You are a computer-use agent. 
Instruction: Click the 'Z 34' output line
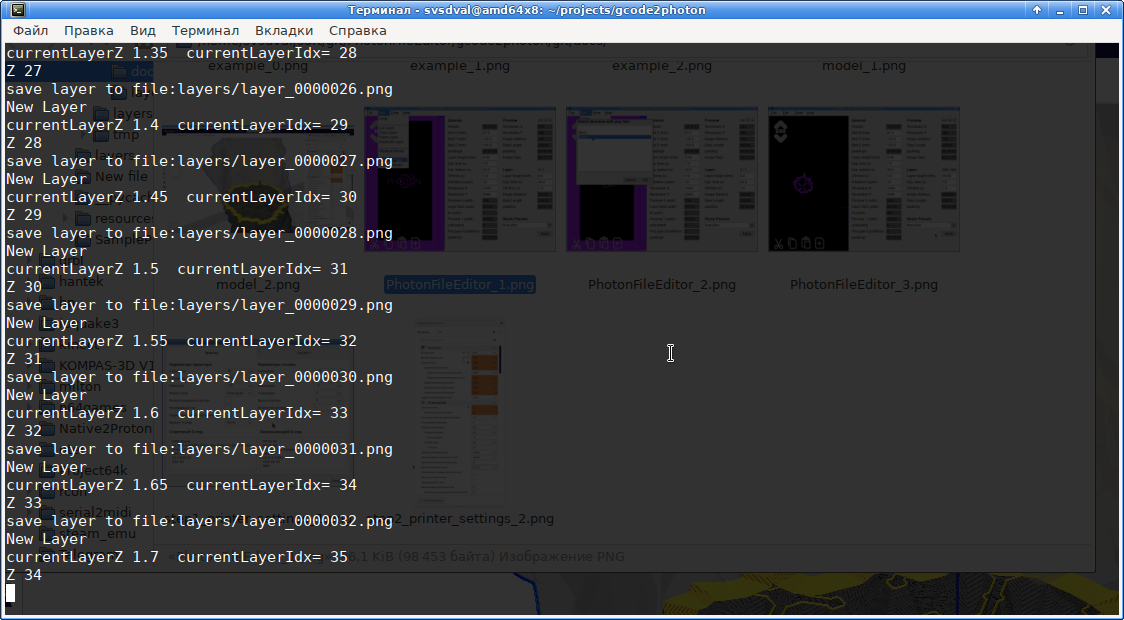coord(24,575)
